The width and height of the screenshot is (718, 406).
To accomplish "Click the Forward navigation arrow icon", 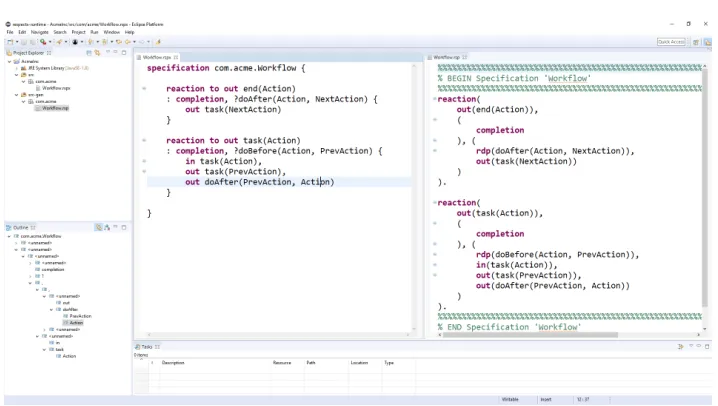I will pos(141,42).
